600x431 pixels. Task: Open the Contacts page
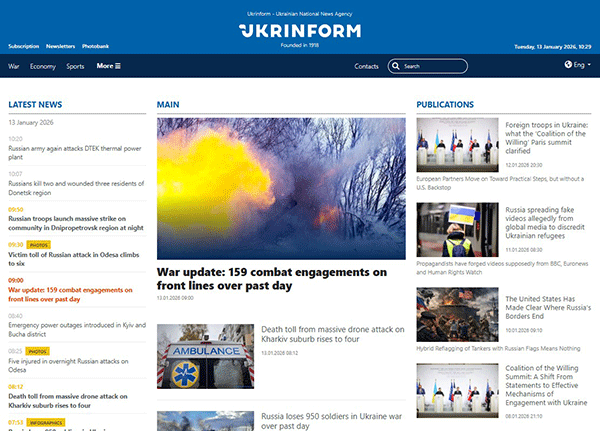coord(366,66)
